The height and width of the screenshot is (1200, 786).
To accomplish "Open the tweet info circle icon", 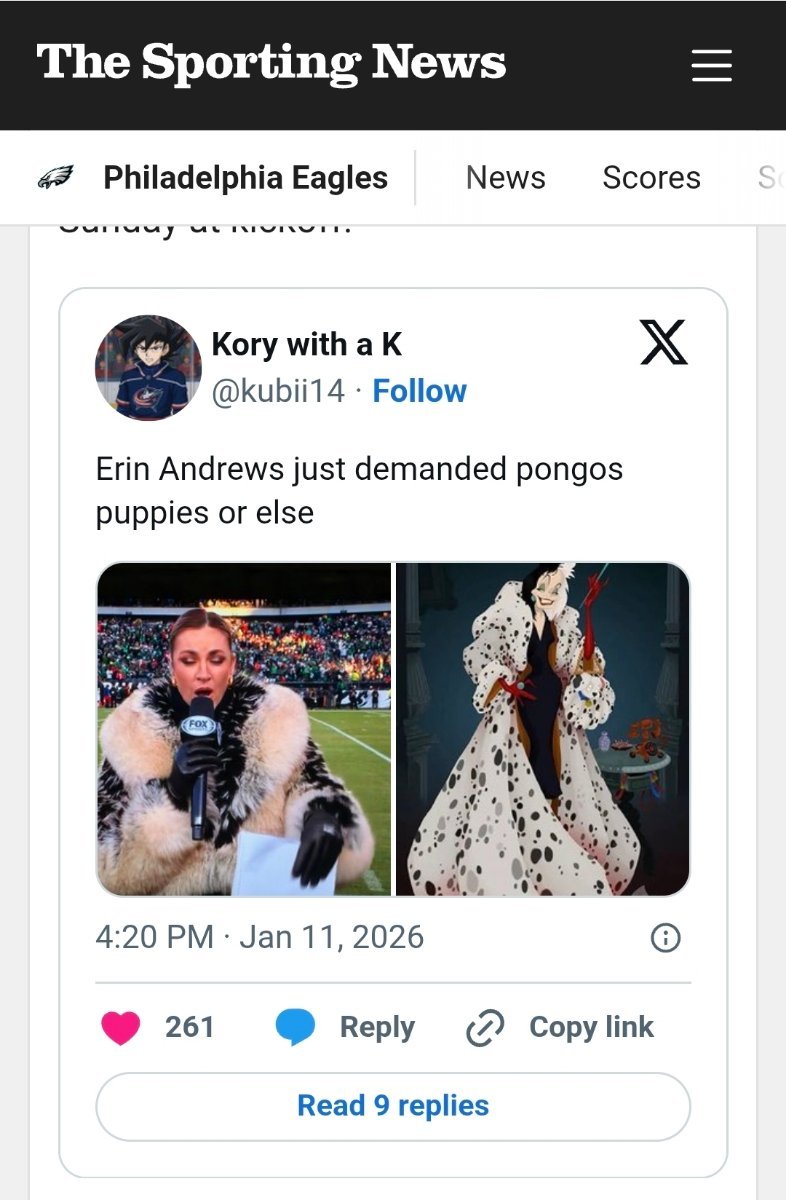I will pyautogui.click(x=666, y=937).
